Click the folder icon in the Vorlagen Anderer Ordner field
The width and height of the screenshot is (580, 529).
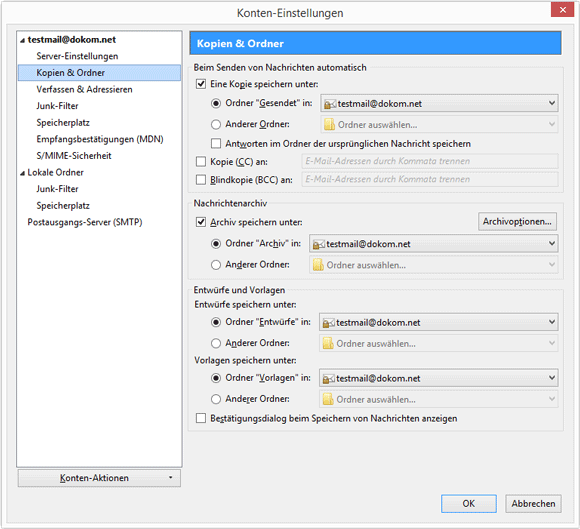328,399
